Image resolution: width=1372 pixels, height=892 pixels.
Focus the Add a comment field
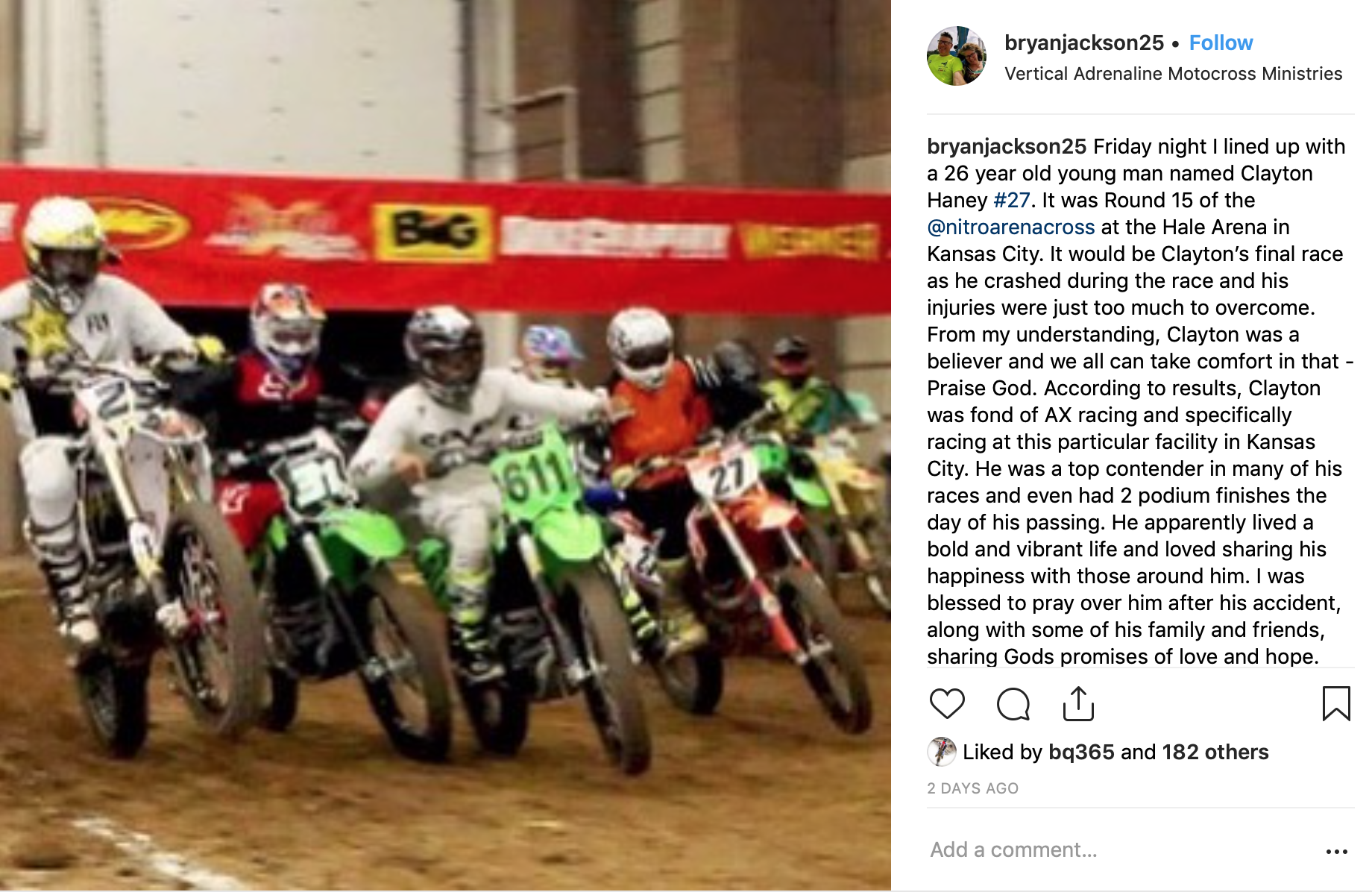(x=1118, y=849)
